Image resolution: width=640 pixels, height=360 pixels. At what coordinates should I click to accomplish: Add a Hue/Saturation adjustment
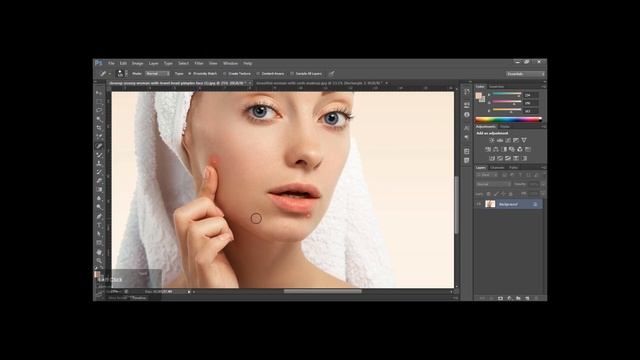click(x=488, y=149)
